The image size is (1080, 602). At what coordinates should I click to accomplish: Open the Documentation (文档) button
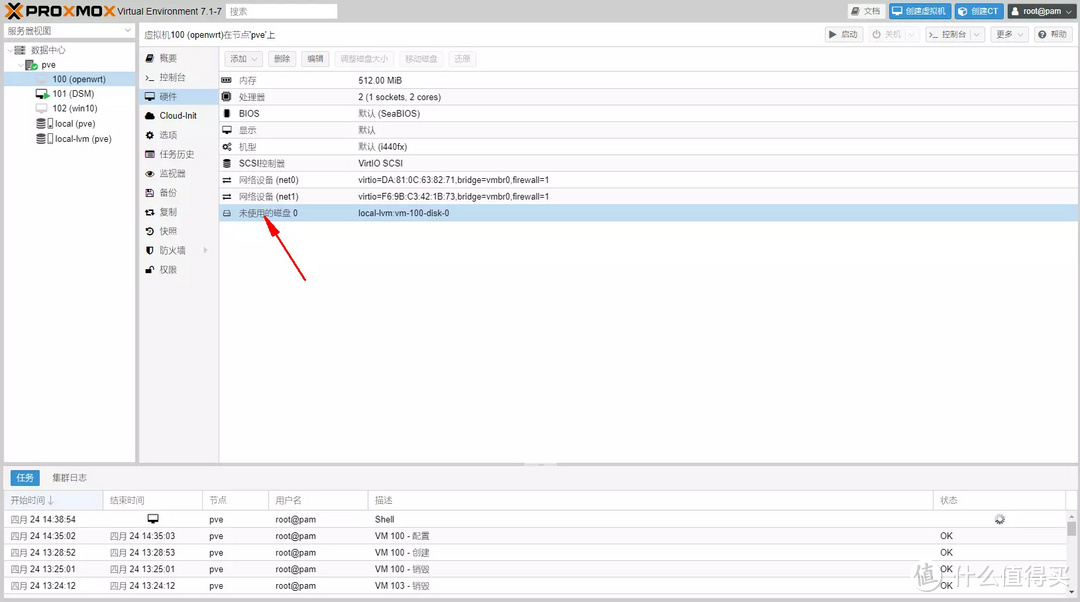[x=866, y=11]
